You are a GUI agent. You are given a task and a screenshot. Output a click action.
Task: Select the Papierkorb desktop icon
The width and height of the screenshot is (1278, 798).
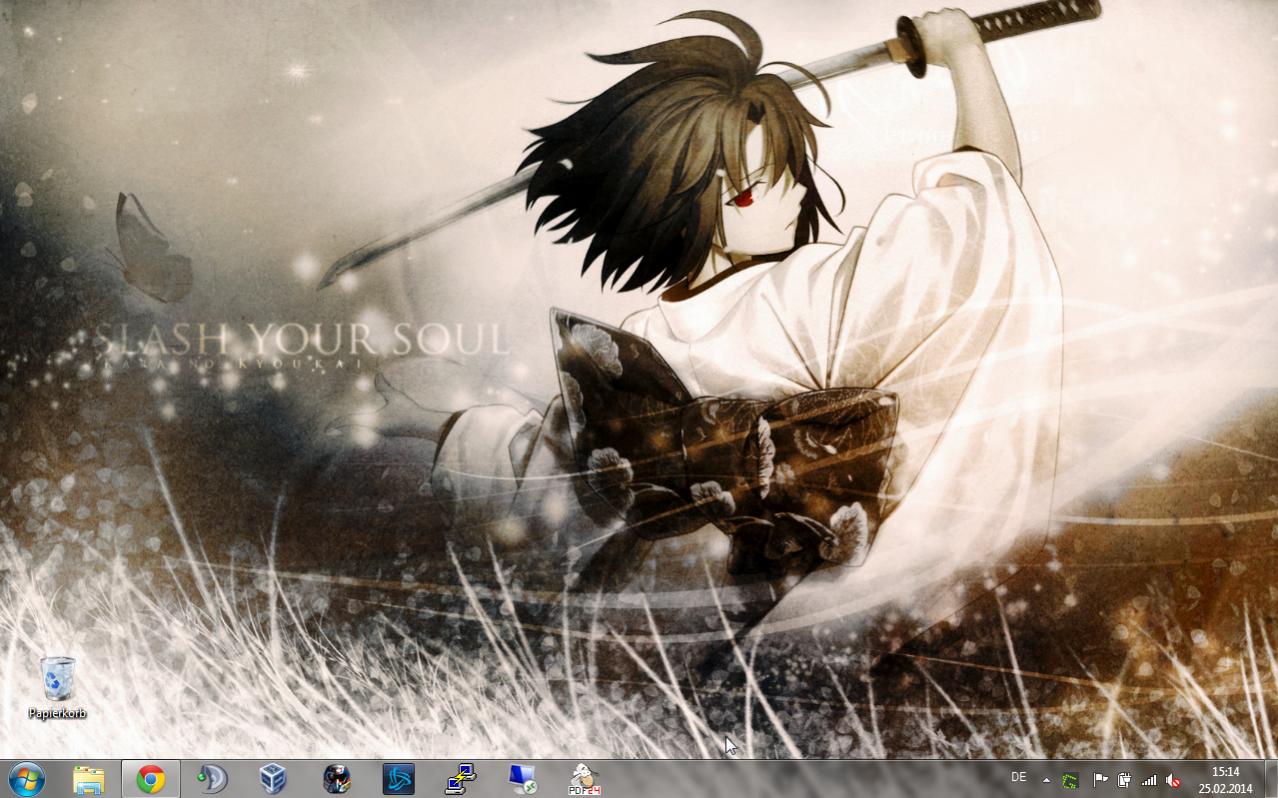[x=58, y=688]
